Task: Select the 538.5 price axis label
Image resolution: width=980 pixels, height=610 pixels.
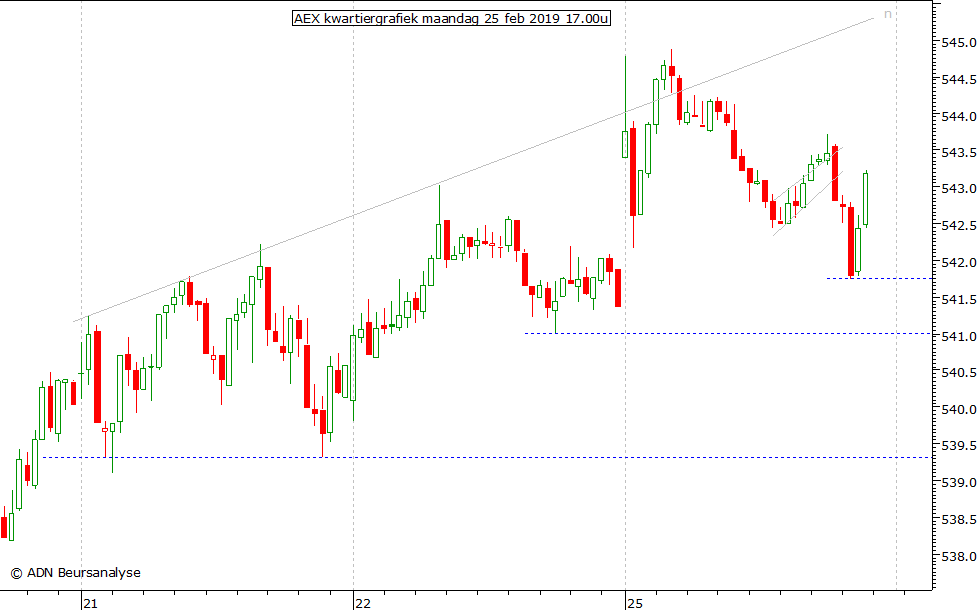Action: tap(959, 519)
